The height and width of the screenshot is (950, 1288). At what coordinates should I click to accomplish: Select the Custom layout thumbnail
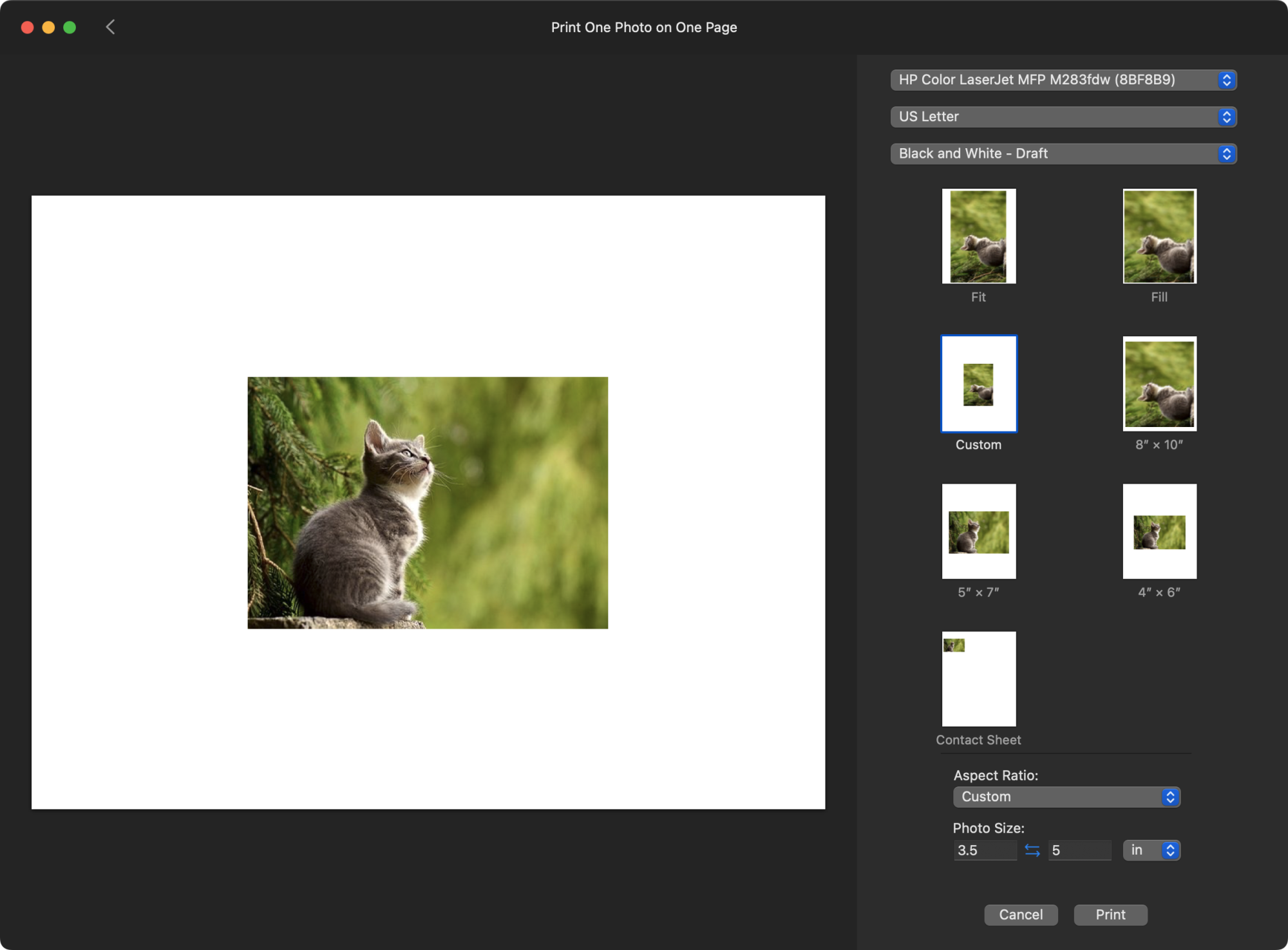pyautogui.click(x=979, y=384)
